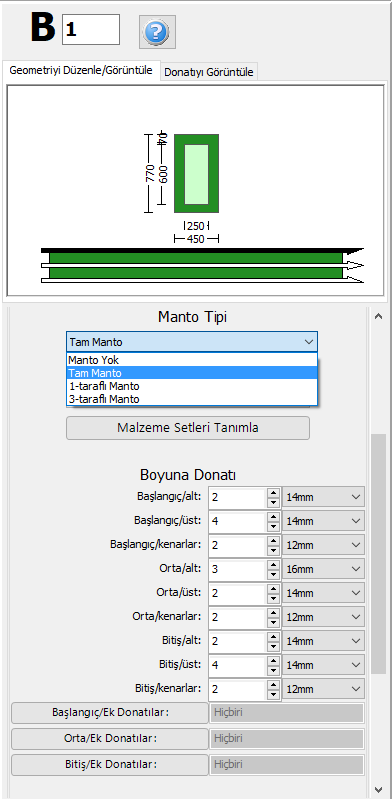Viewport: 392px width, 799px height.
Task: Open the blue question mark help icon
Action: [158, 32]
